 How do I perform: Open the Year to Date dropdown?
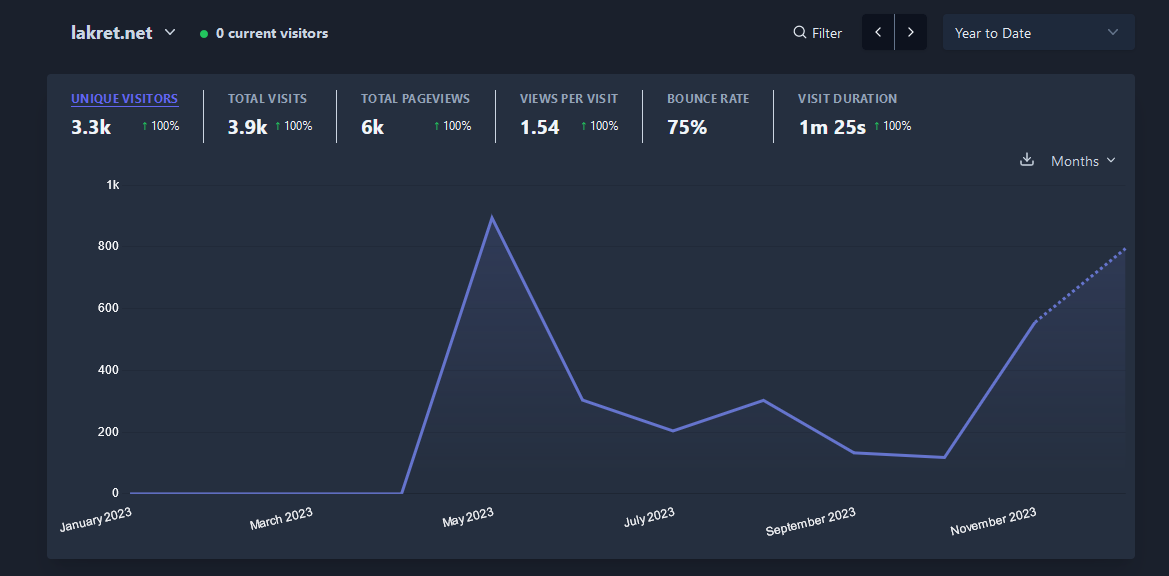click(1038, 32)
